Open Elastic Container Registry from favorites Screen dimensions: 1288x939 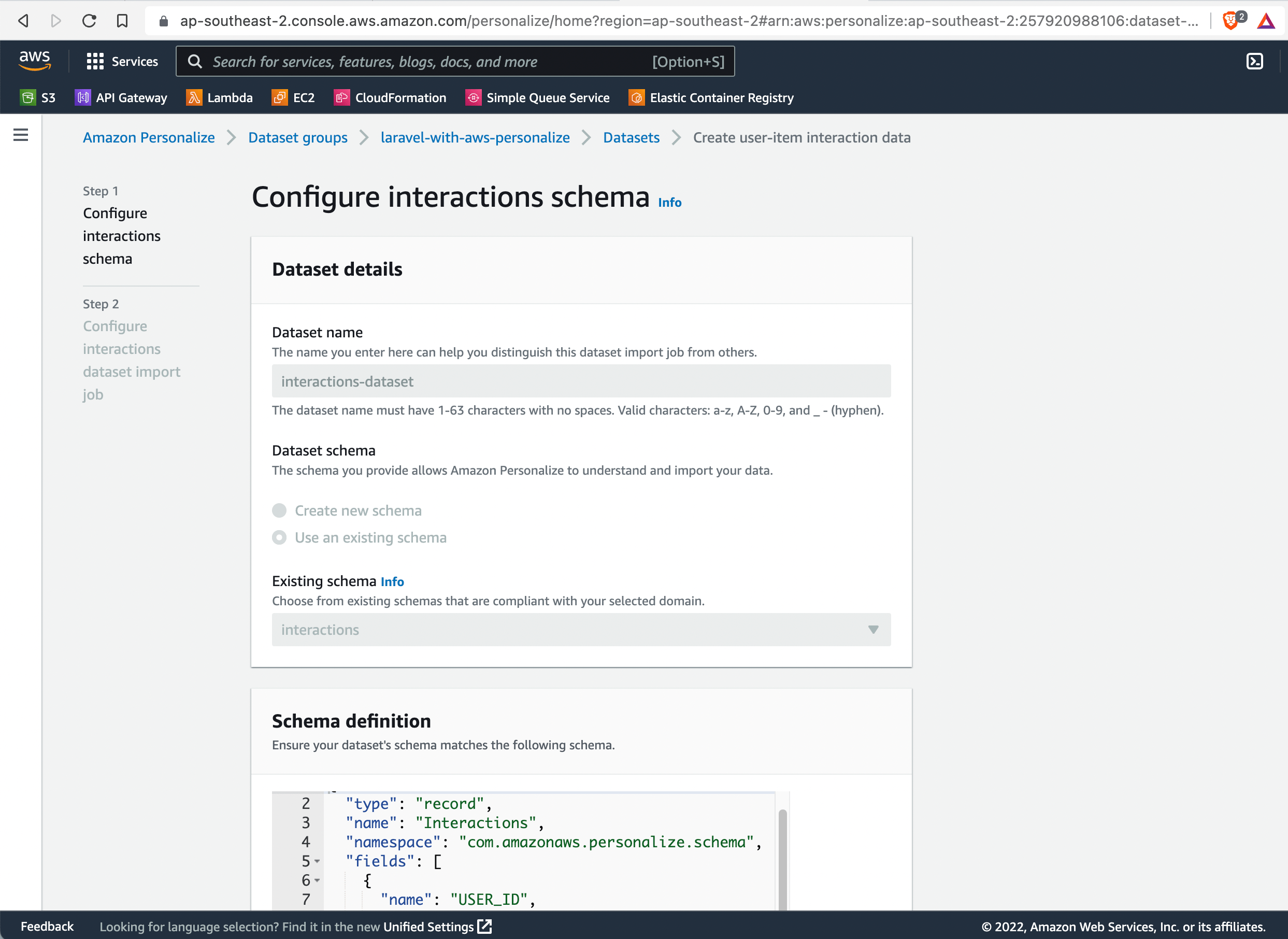coord(710,97)
